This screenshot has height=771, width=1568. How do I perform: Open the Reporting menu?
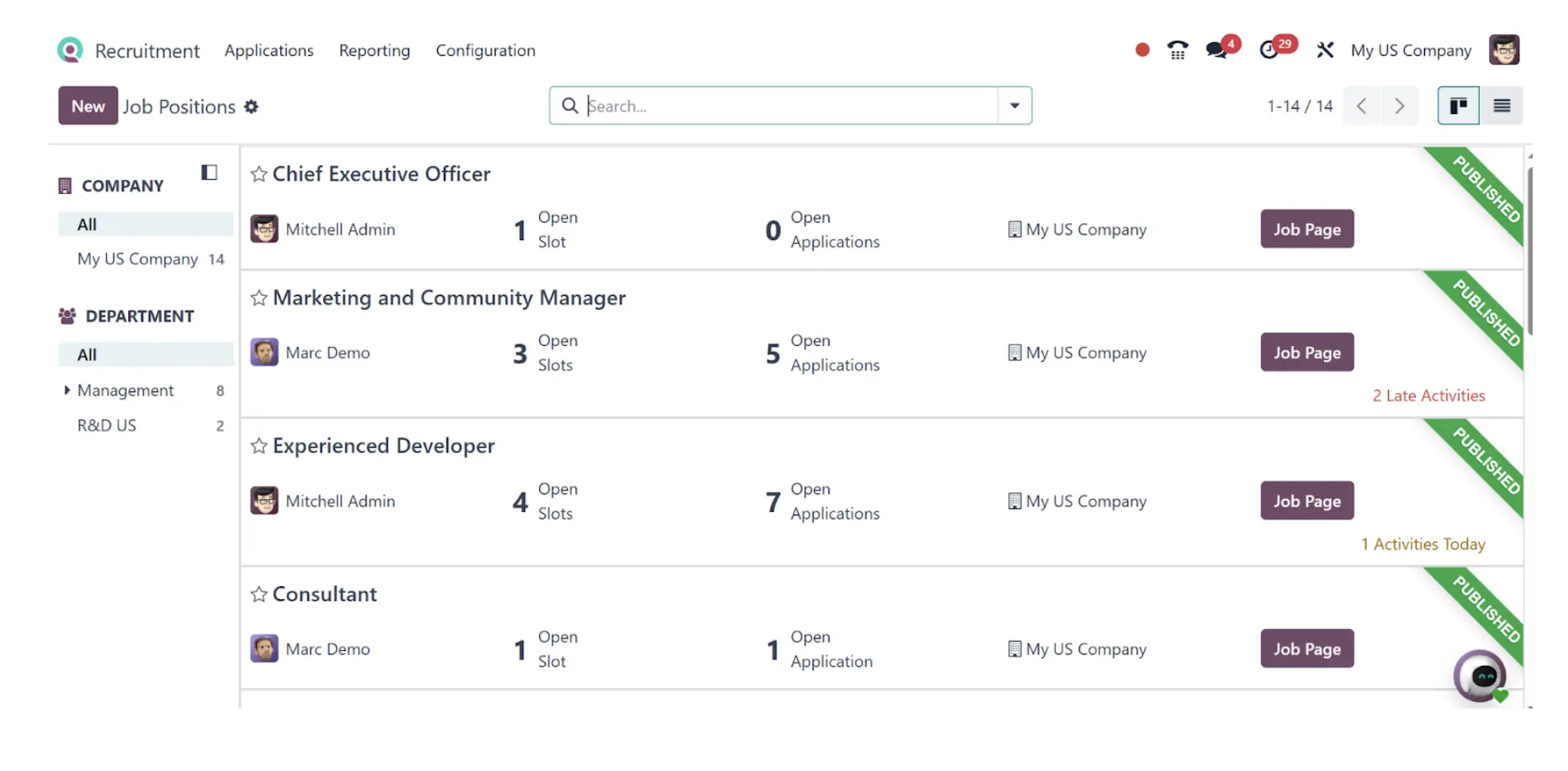374,51
